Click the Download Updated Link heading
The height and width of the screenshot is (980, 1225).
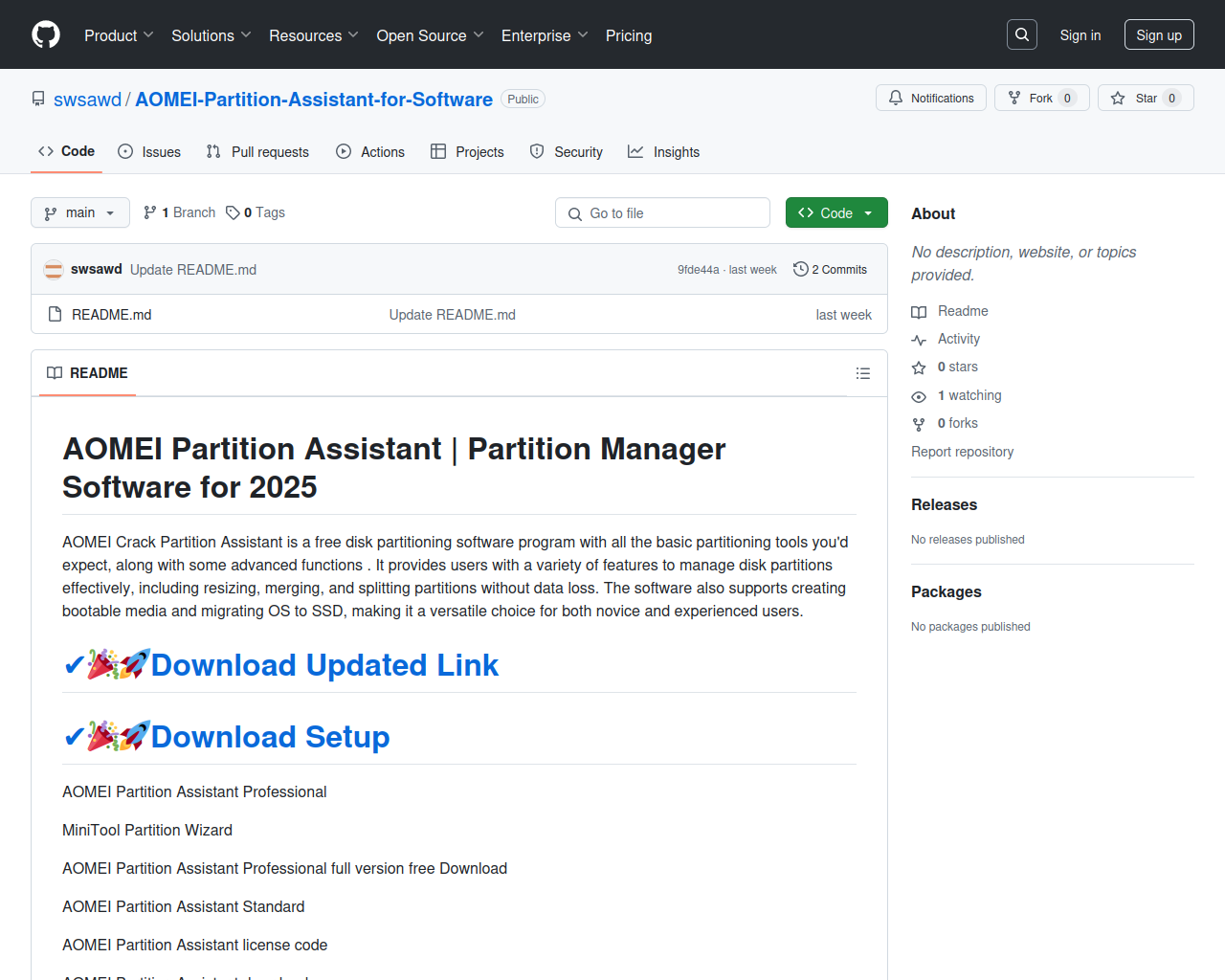324,665
